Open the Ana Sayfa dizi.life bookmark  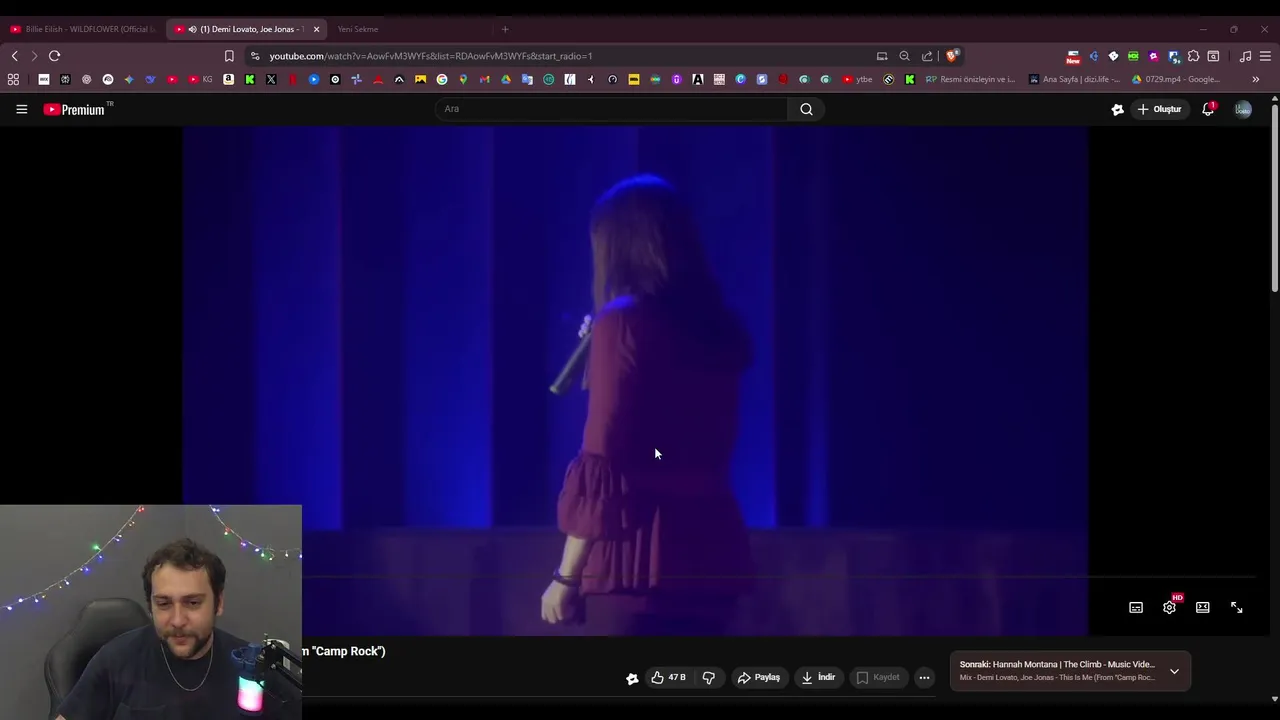(1075, 79)
